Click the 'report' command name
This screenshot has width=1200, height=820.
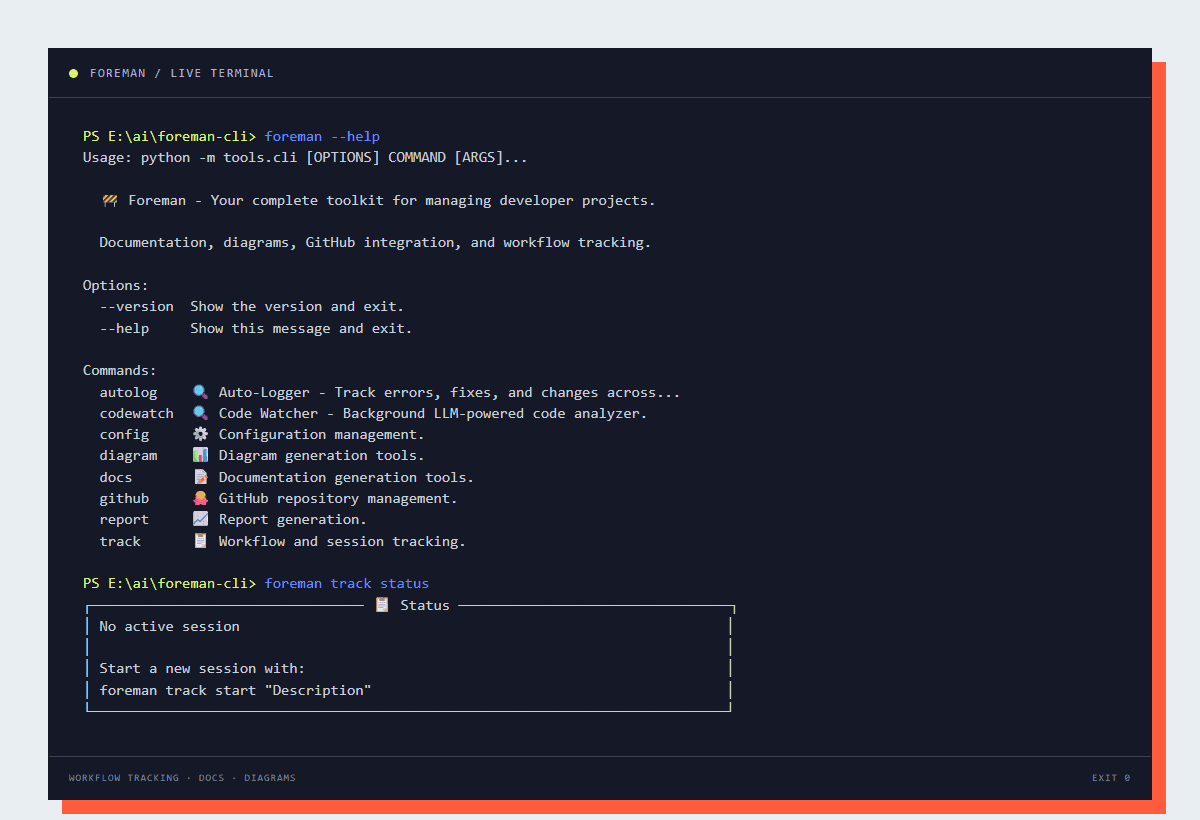pos(124,519)
